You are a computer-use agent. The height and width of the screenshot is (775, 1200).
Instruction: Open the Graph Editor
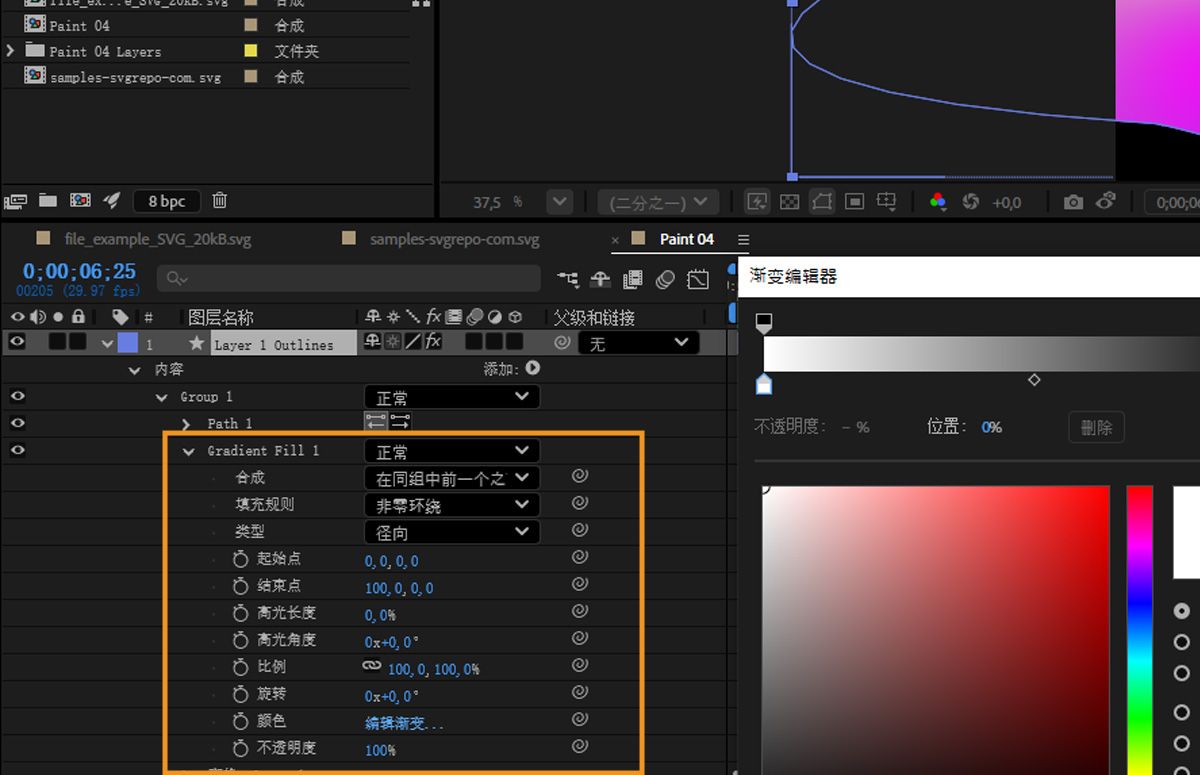point(698,279)
